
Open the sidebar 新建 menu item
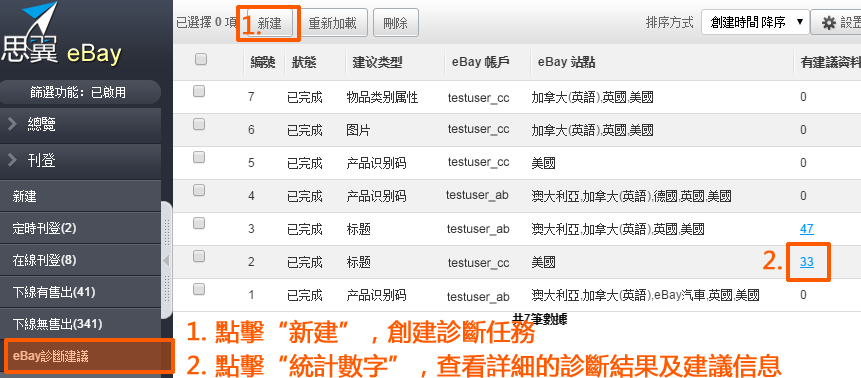(x=80, y=196)
